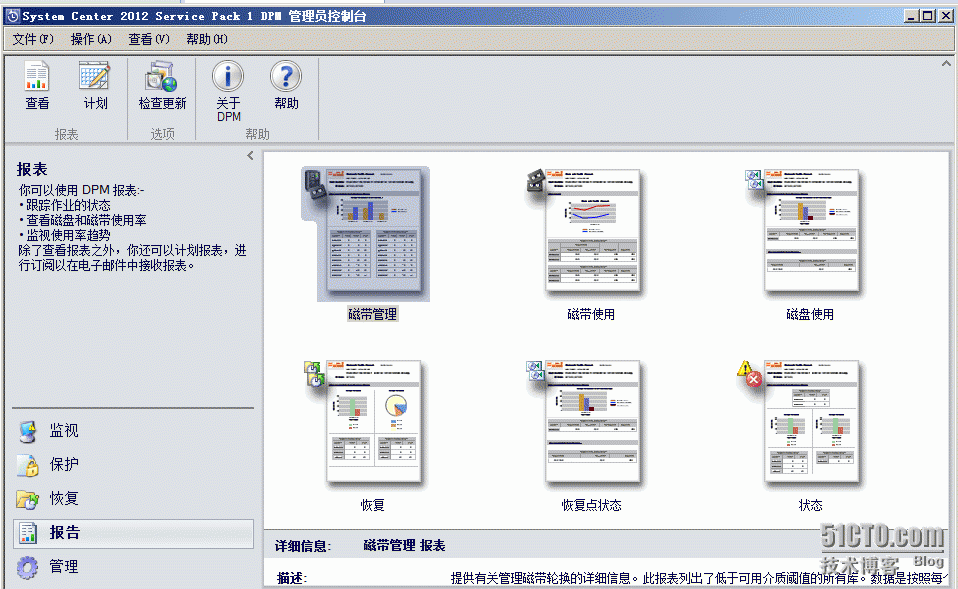The image size is (958, 589).
Task: Minimize the DPM console window
Action: [912, 16]
